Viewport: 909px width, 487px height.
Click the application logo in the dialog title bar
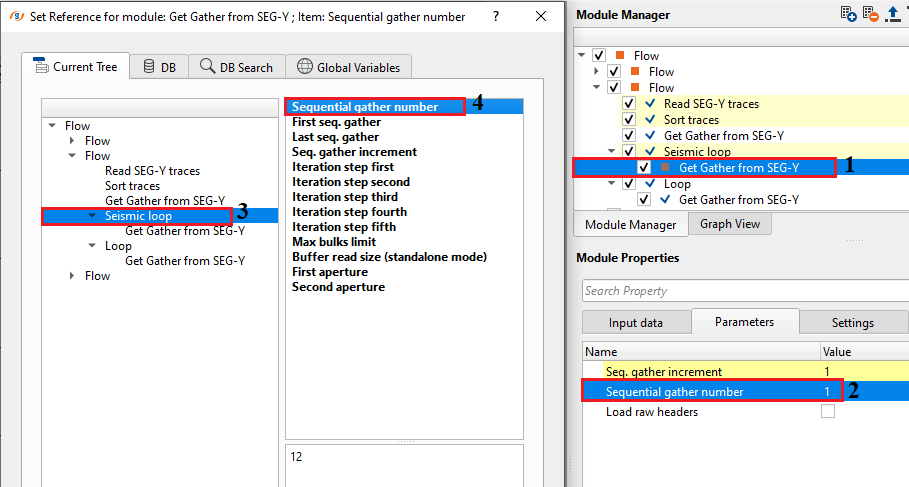coord(17,16)
